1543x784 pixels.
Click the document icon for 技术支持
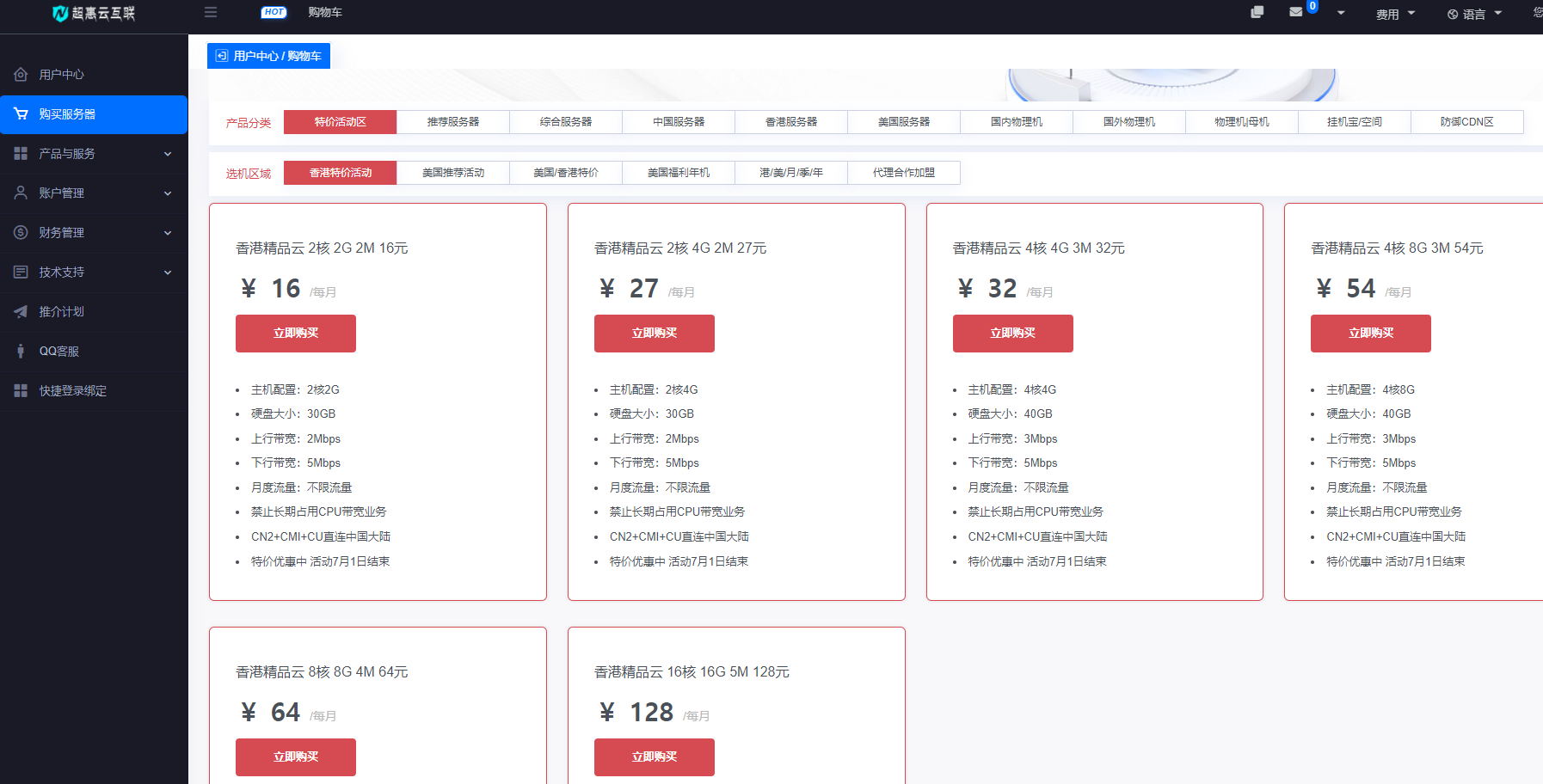(x=21, y=273)
